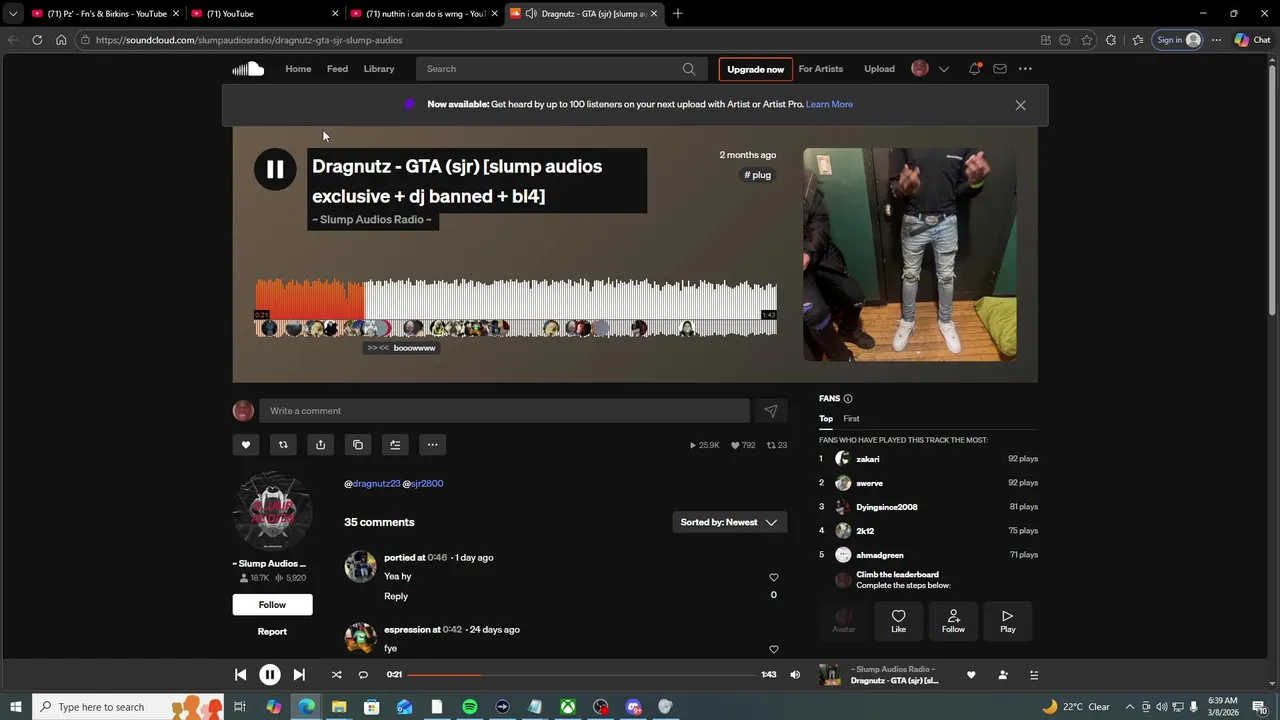The width and height of the screenshot is (1280, 720).
Task: Reply to portied's comment
Action: coord(396,596)
